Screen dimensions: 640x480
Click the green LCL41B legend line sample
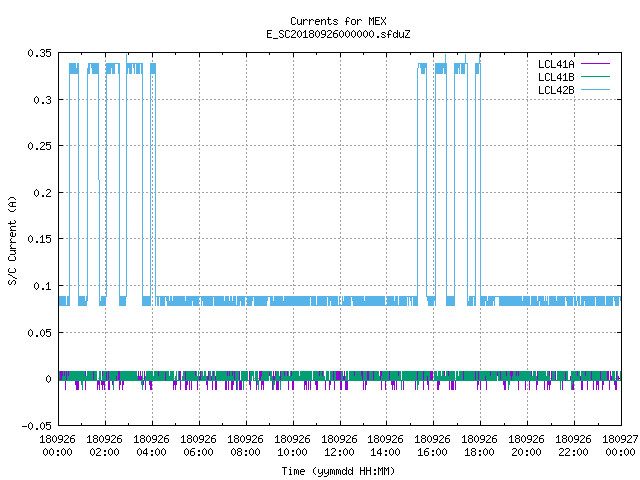click(595, 77)
